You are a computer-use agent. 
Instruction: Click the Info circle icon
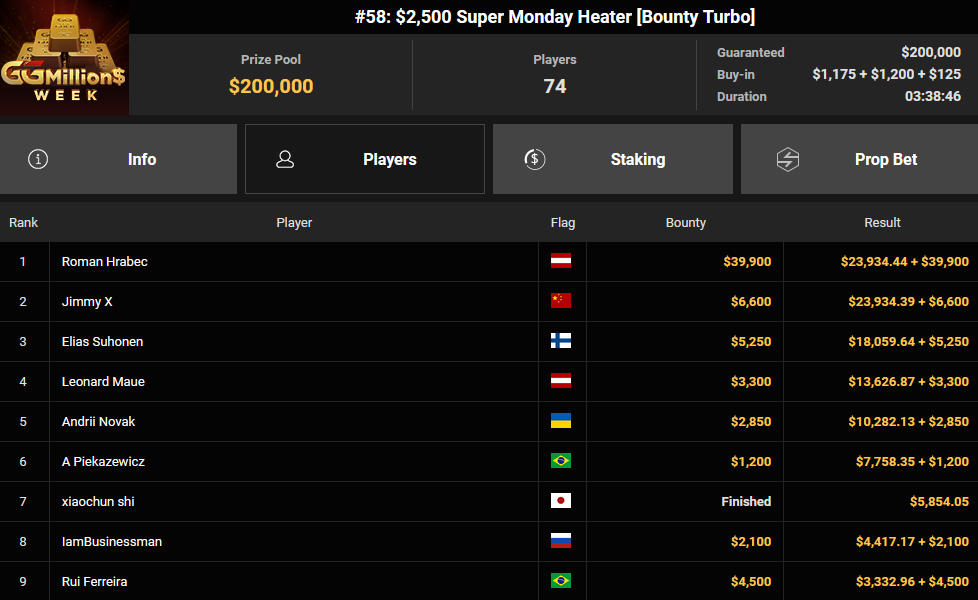click(x=38, y=159)
